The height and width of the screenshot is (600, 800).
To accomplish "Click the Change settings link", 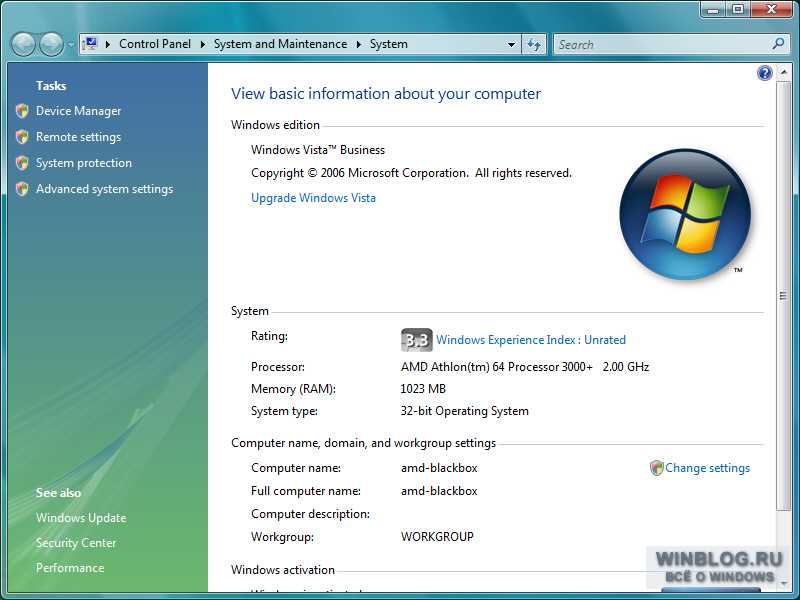I will [707, 468].
